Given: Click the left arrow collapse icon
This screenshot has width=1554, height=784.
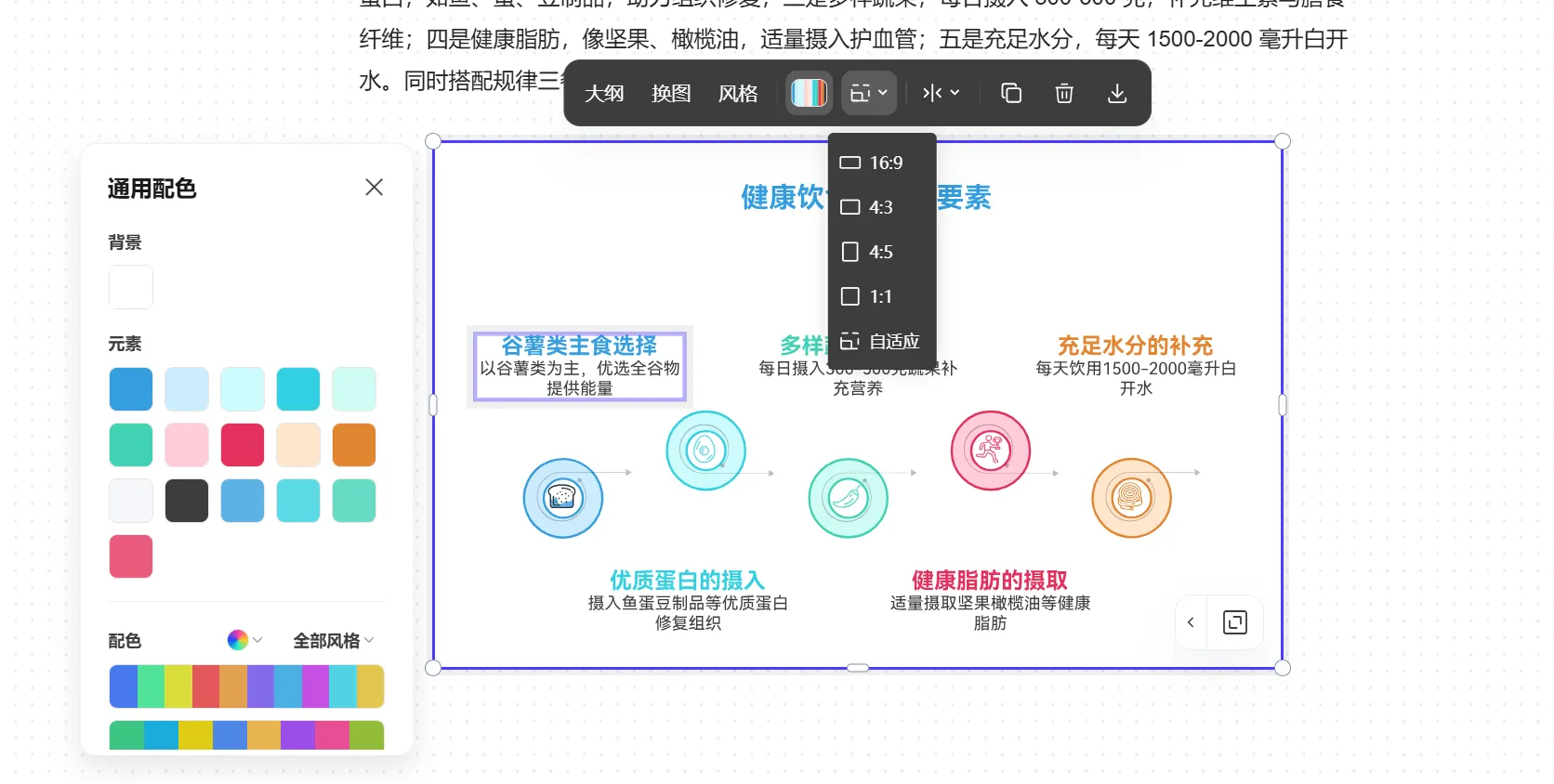Looking at the screenshot, I should coord(1191,622).
